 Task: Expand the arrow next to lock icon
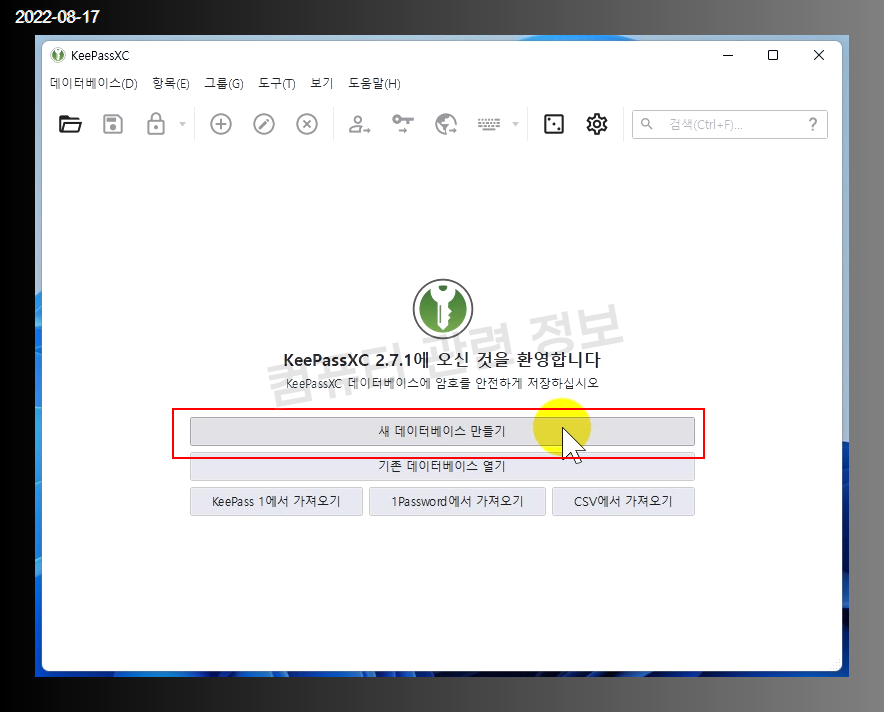click(x=182, y=124)
